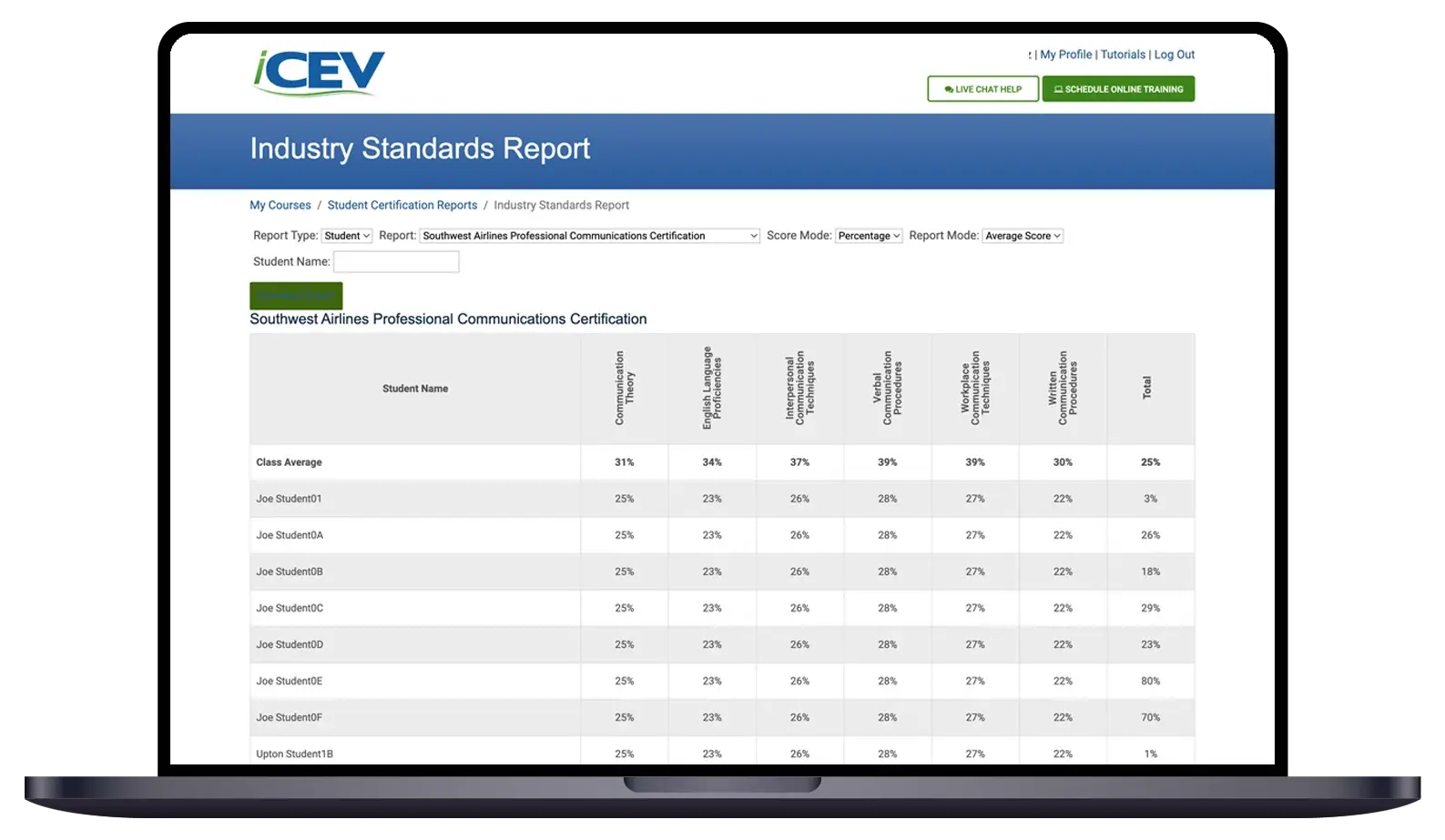
Task: Select the Joe Student0B row name
Action: tap(290, 572)
